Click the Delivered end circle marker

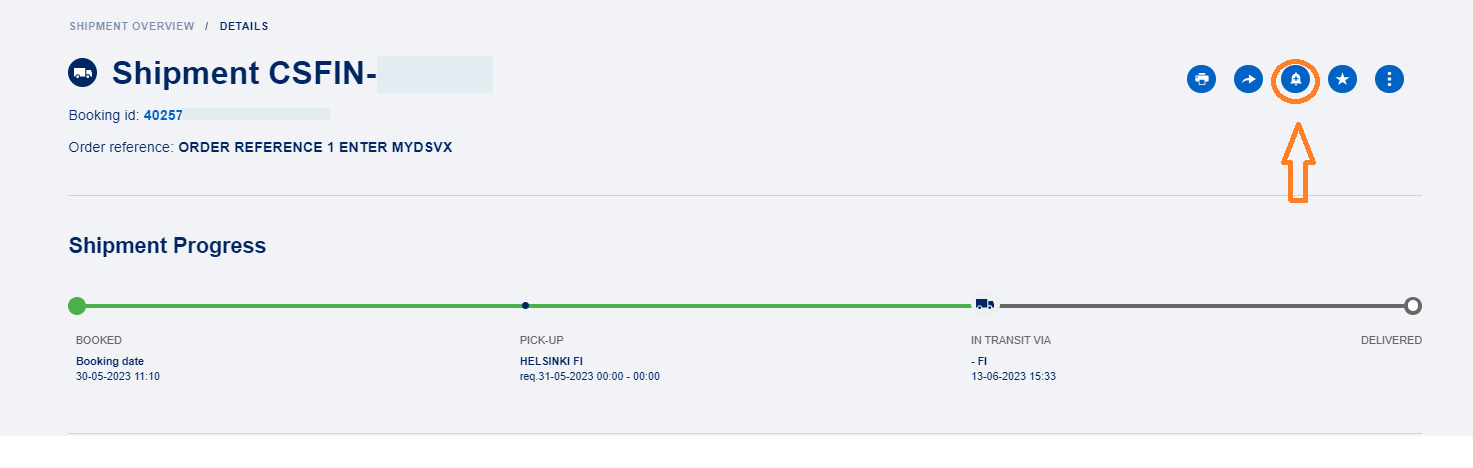(1412, 305)
